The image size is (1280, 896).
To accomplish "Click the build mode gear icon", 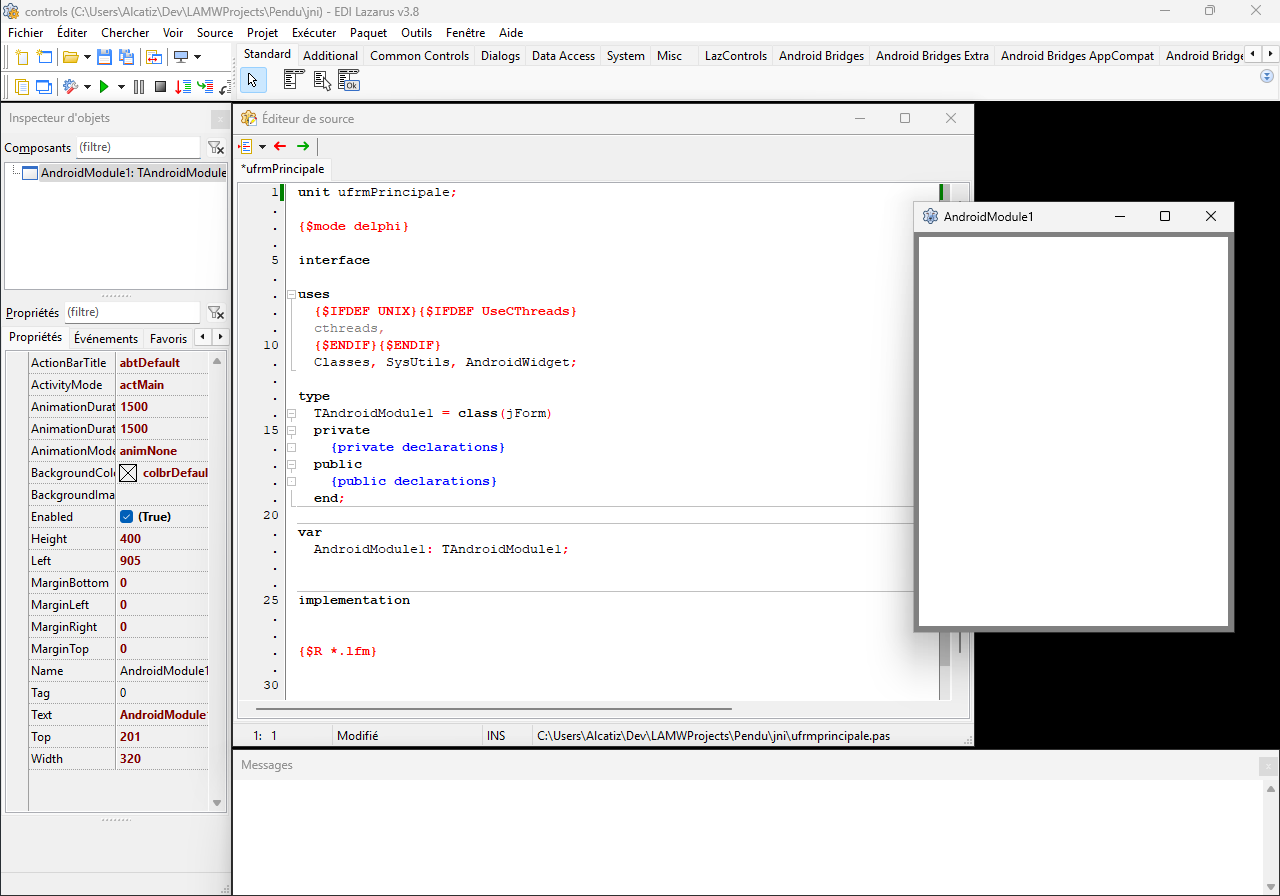I will click(70, 87).
